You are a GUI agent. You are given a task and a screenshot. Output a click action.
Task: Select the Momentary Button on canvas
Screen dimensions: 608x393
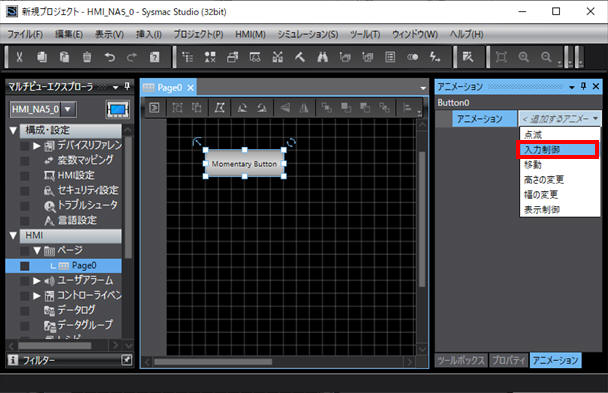pos(244,164)
